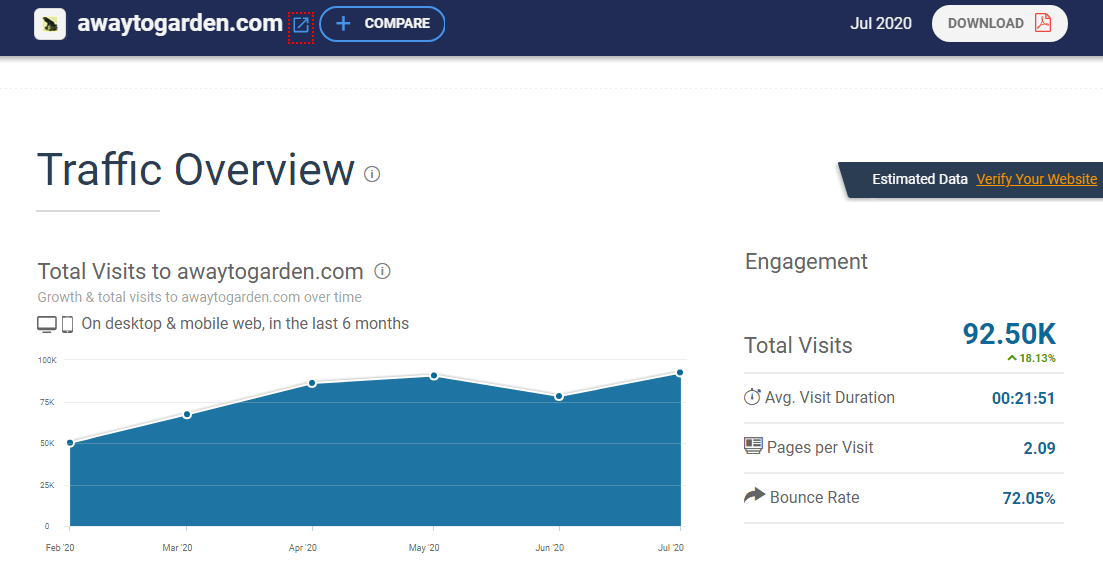Select the Apr '20 data point on the chart
Viewport: 1103px width, 583px height.
click(x=312, y=383)
